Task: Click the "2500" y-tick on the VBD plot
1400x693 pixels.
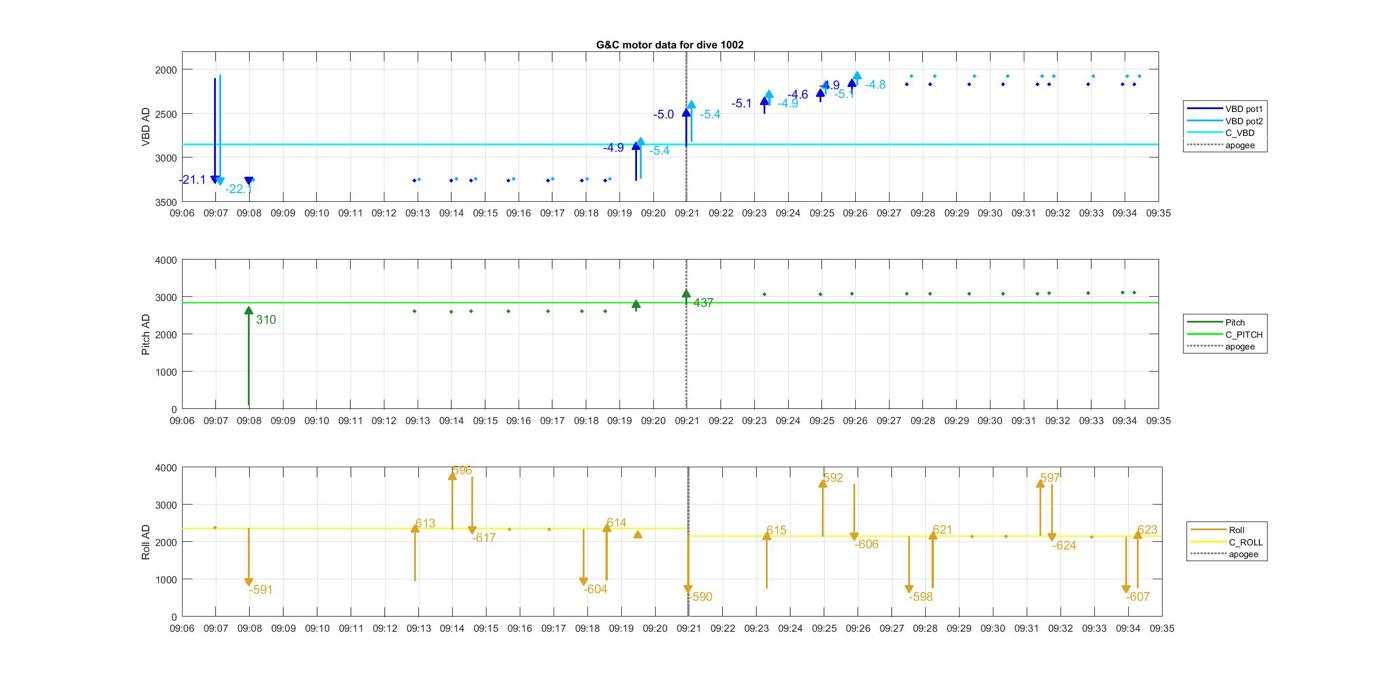Action: tap(166, 114)
